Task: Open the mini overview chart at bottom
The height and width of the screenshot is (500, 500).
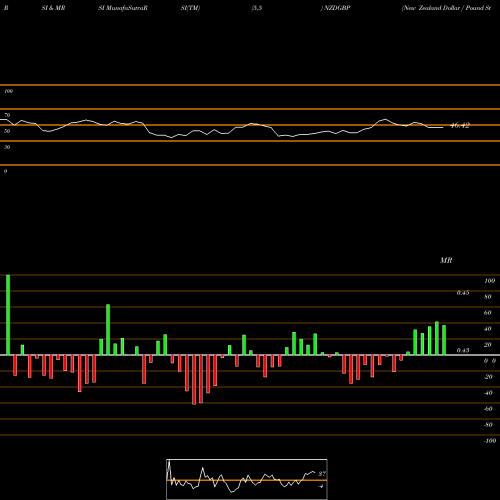Action: (x=247, y=479)
